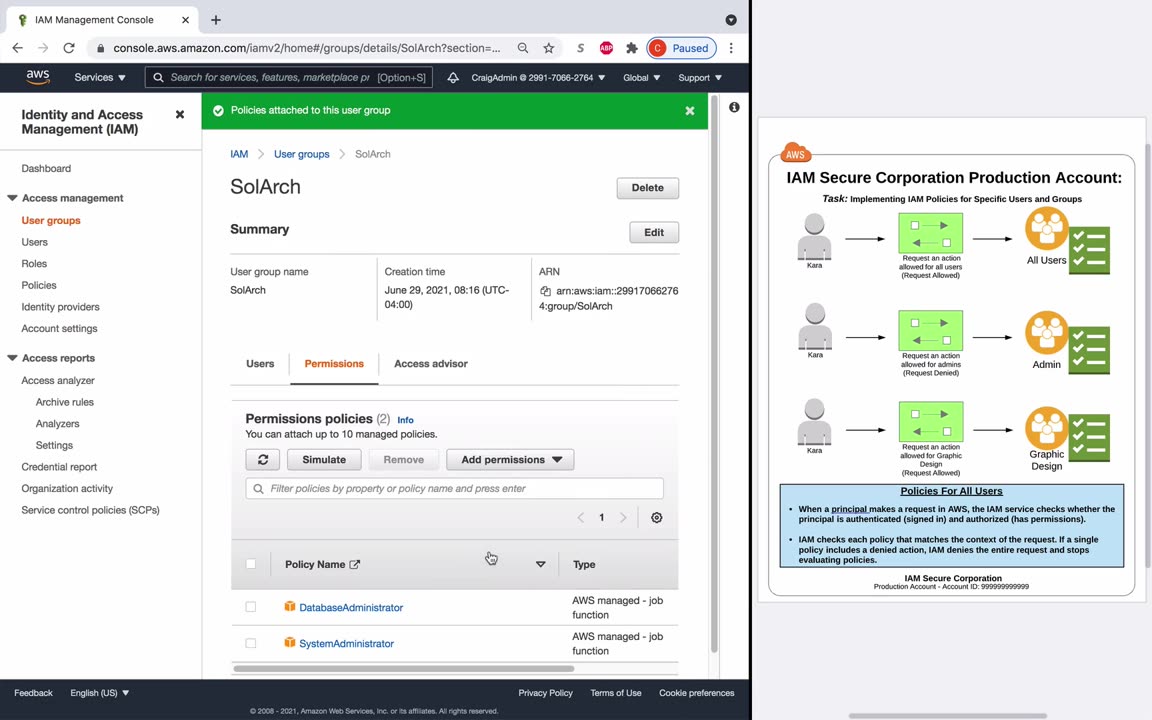
Task: Refresh the permissions policies list
Action: pyautogui.click(x=262, y=460)
